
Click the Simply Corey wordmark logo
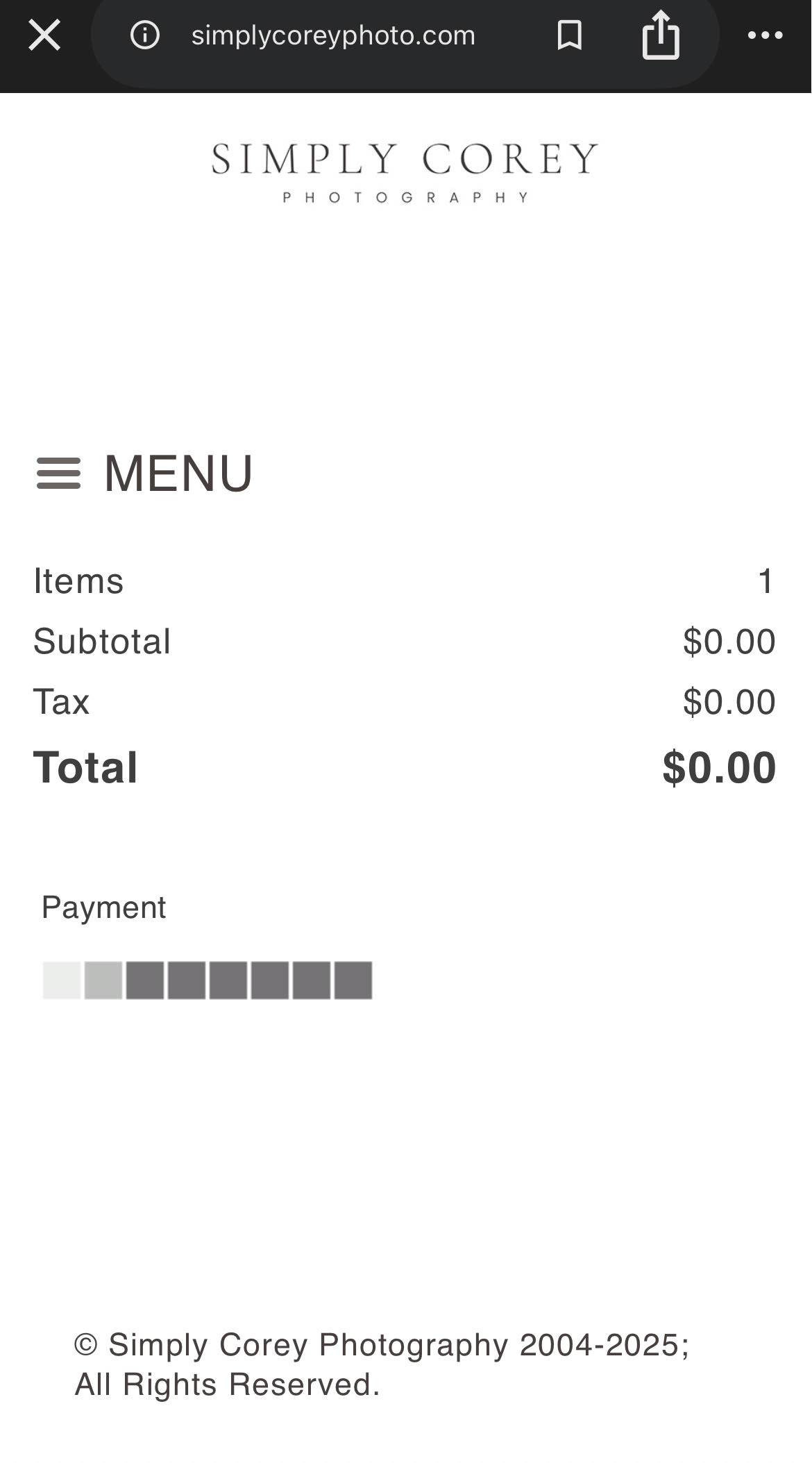(x=405, y=159)
